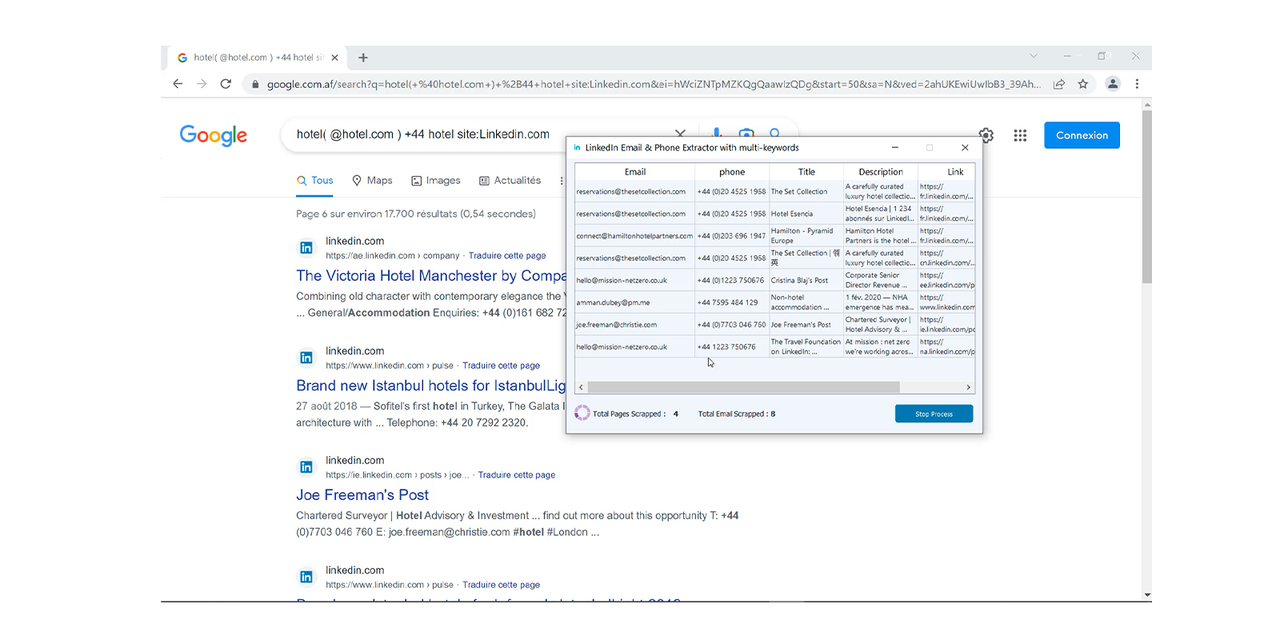Open the Chrome tab search chevron
Image resolution: width=1280 pixels, height=640 pixels.
(1034, 57)
